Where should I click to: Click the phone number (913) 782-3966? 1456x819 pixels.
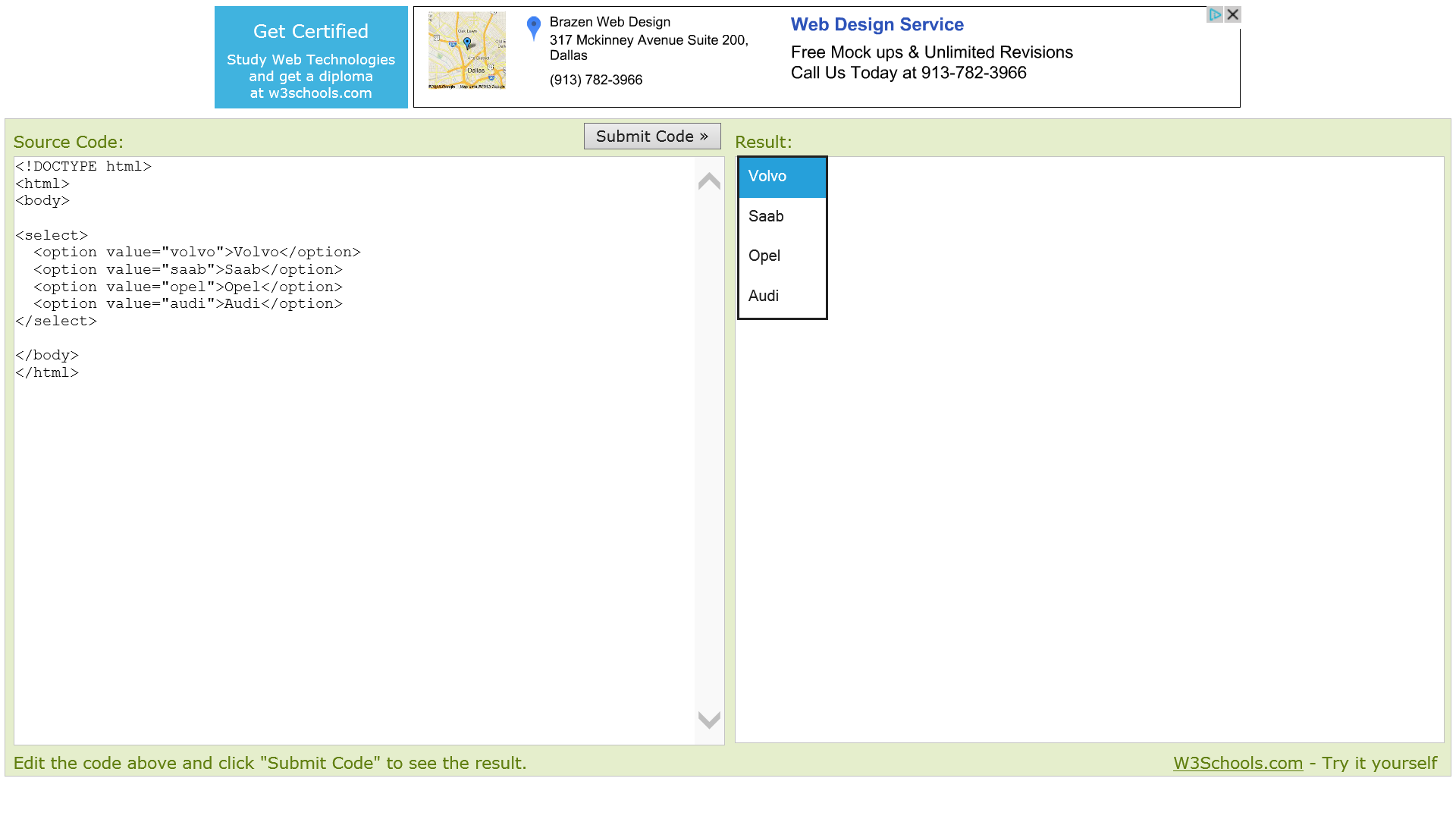[596, 80]
